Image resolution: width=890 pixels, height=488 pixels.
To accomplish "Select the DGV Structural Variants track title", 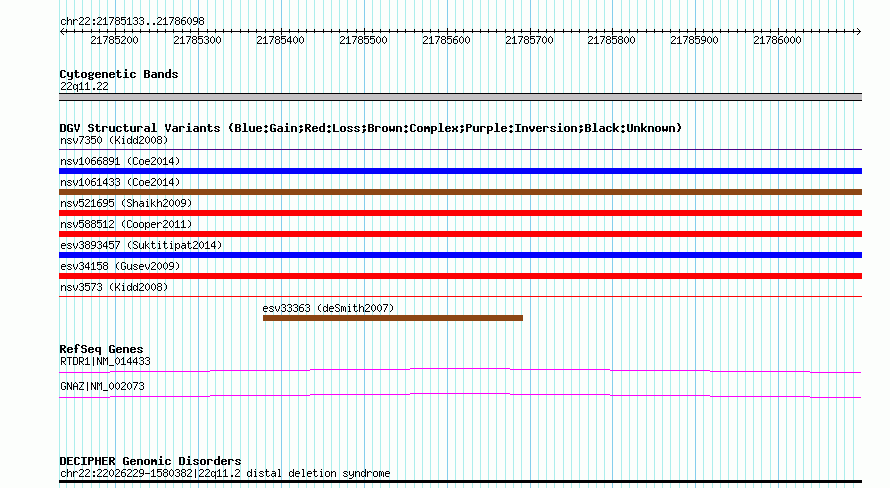I will [371, 128].
